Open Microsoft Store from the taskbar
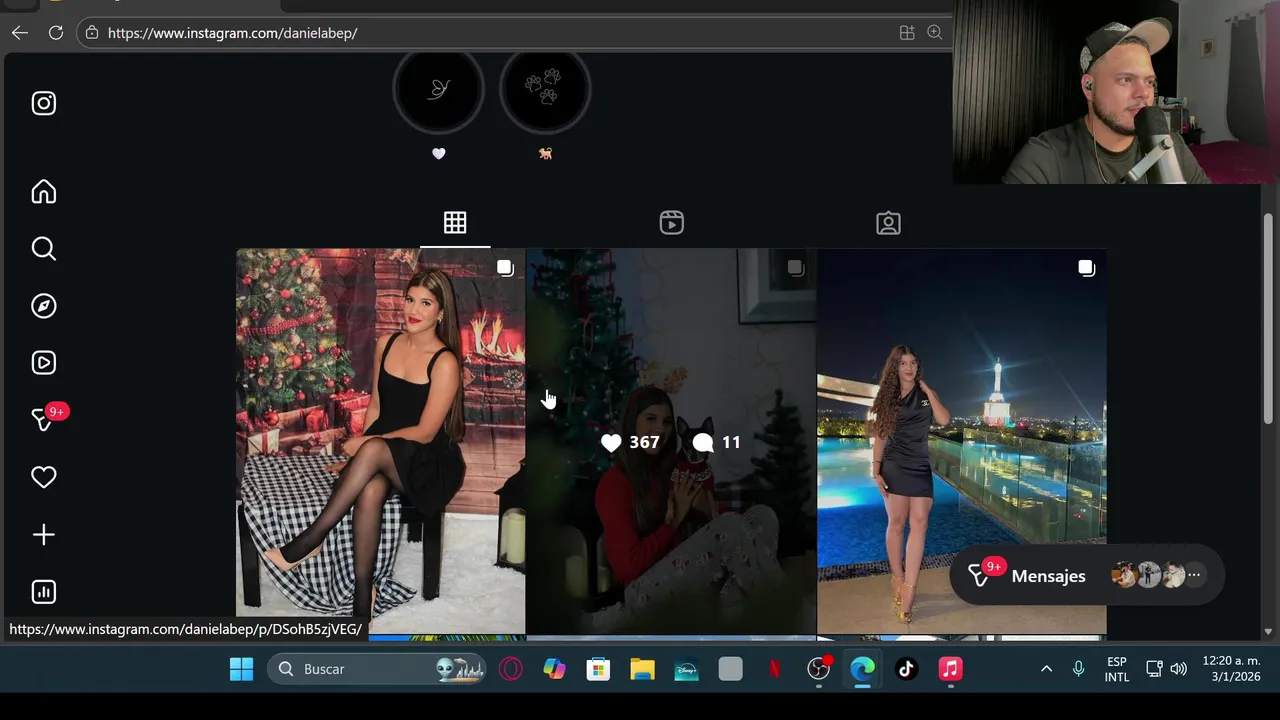Image resolution: width=1280 pixels, height=720 pixels. tap(598, 669)
